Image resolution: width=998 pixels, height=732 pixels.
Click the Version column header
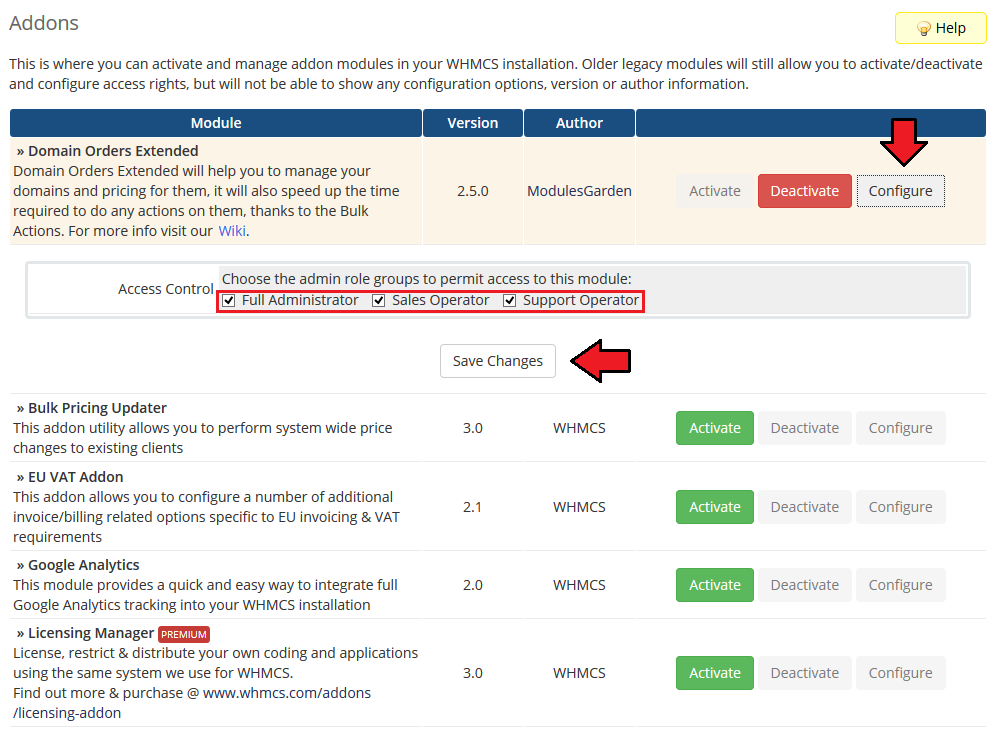[472, 123]
